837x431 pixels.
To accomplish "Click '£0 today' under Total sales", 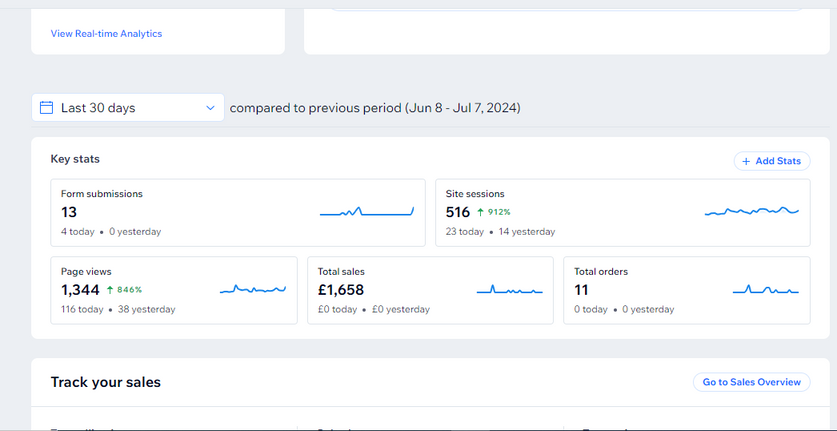I will click(x=337, y=309).
